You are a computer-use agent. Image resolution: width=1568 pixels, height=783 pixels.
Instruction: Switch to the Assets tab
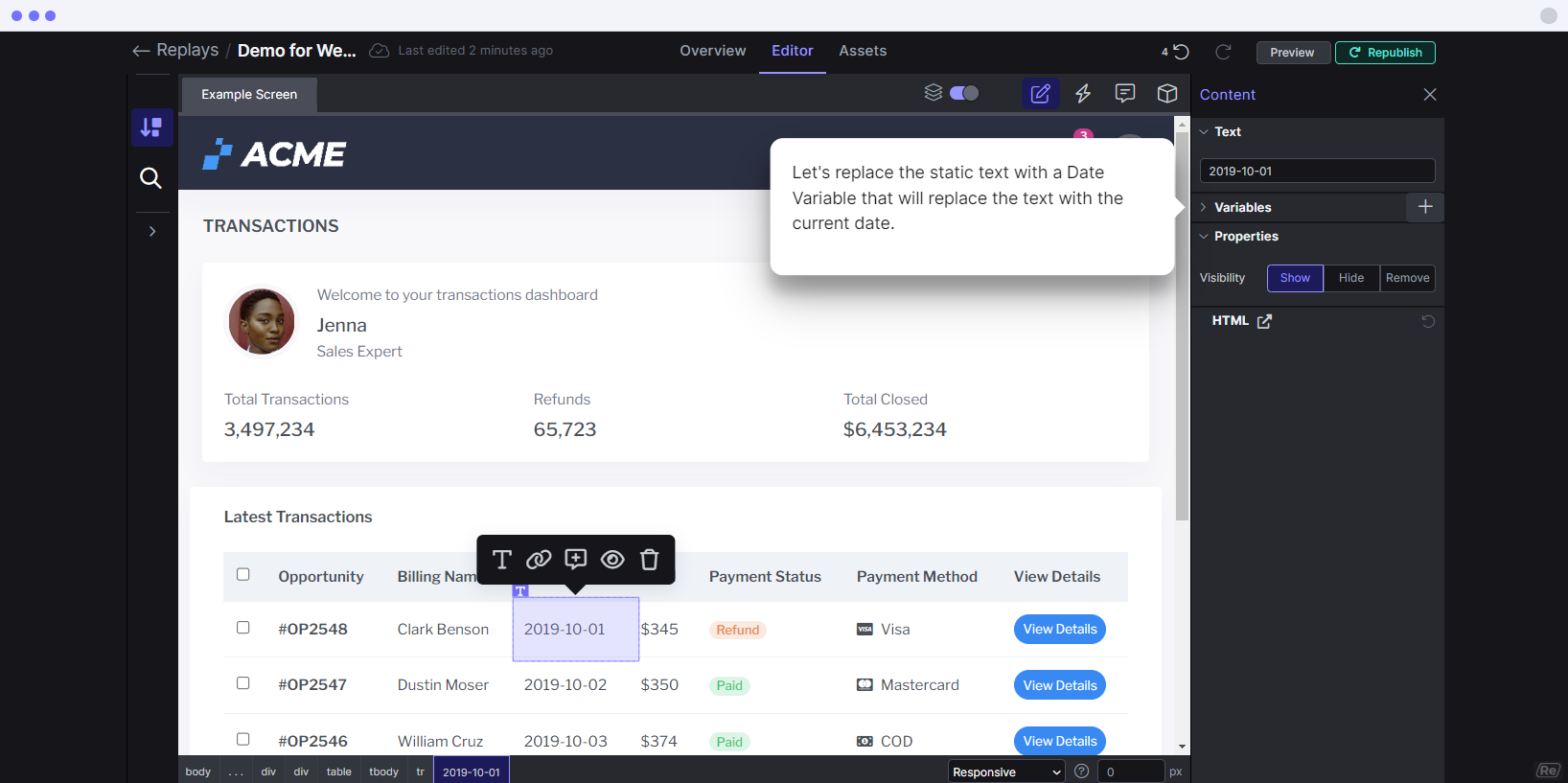[863, 51]
